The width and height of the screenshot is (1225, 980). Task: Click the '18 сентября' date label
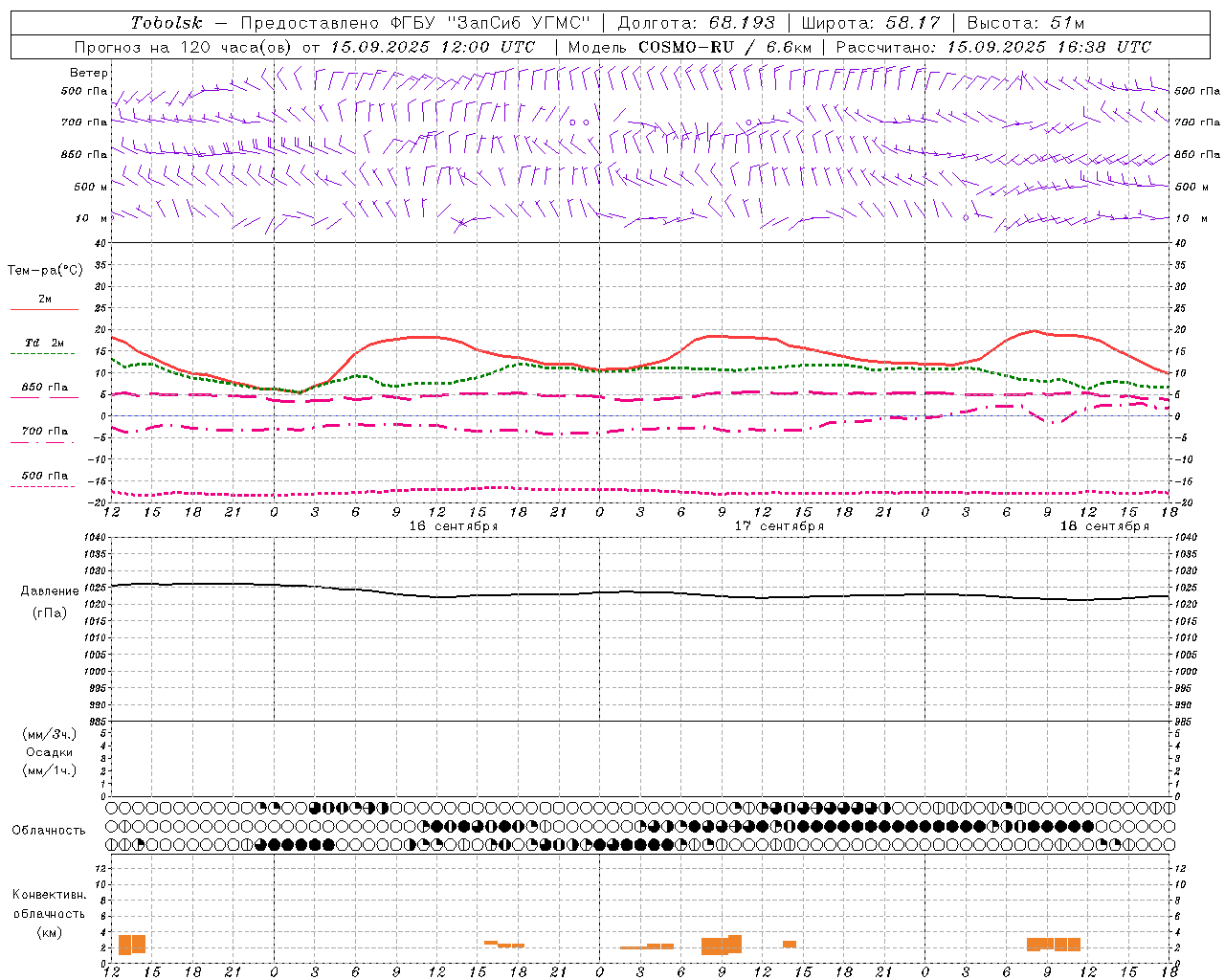[x=1104, y=526]
